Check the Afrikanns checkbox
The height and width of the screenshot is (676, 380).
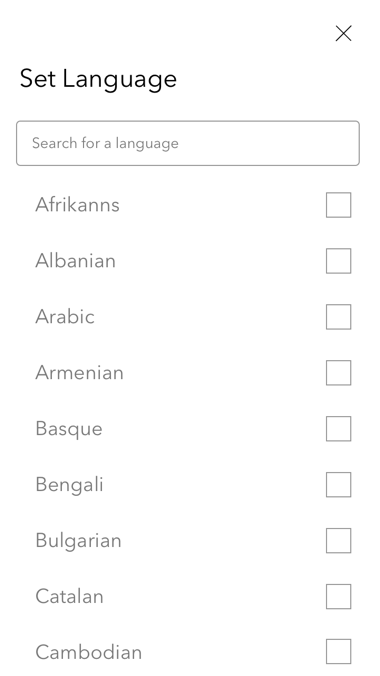coord(339,205)
